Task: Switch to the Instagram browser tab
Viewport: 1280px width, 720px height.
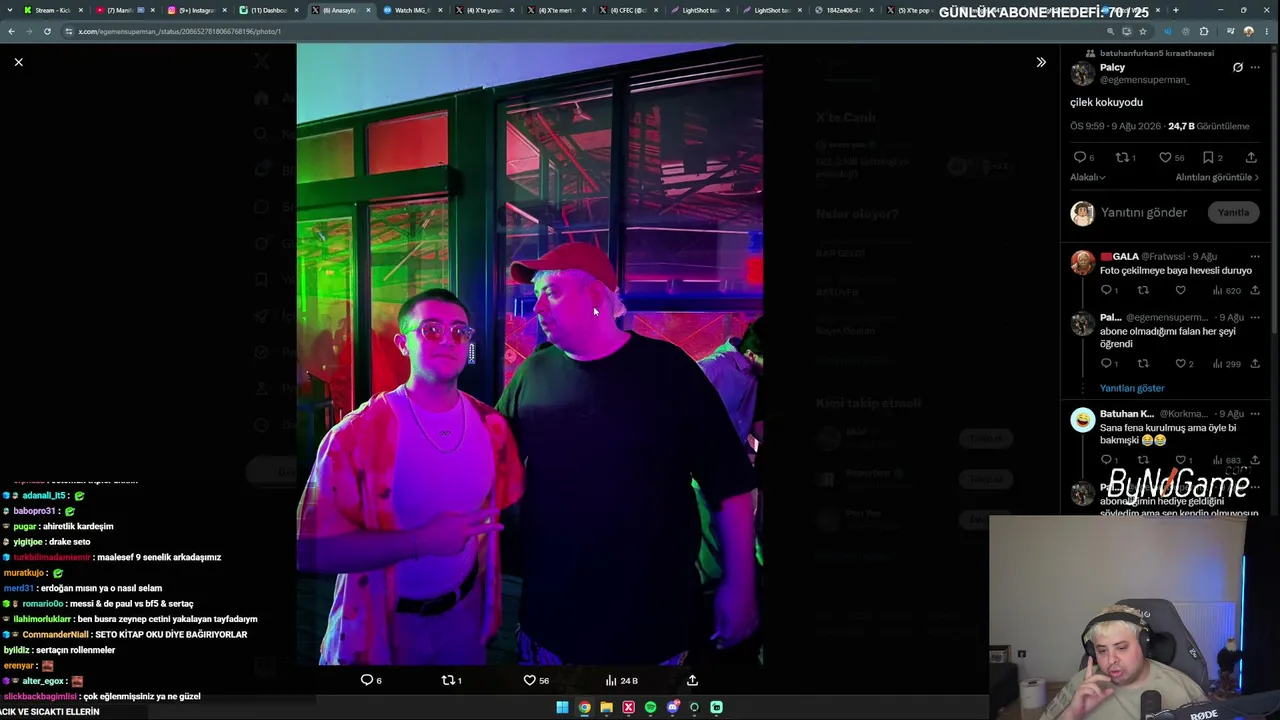Action: click(195, 10)
